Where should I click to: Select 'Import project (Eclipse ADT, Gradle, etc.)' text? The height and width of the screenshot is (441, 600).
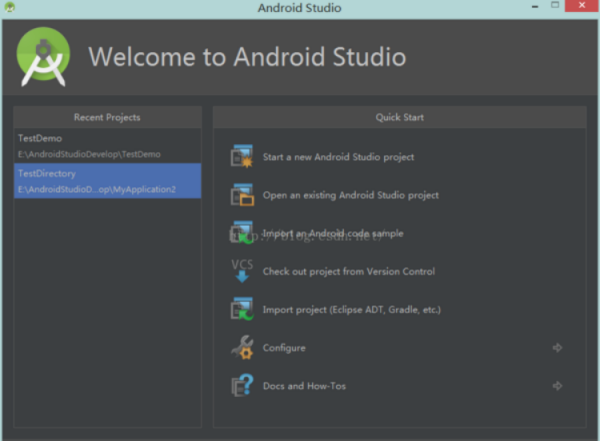click(351, 310)
